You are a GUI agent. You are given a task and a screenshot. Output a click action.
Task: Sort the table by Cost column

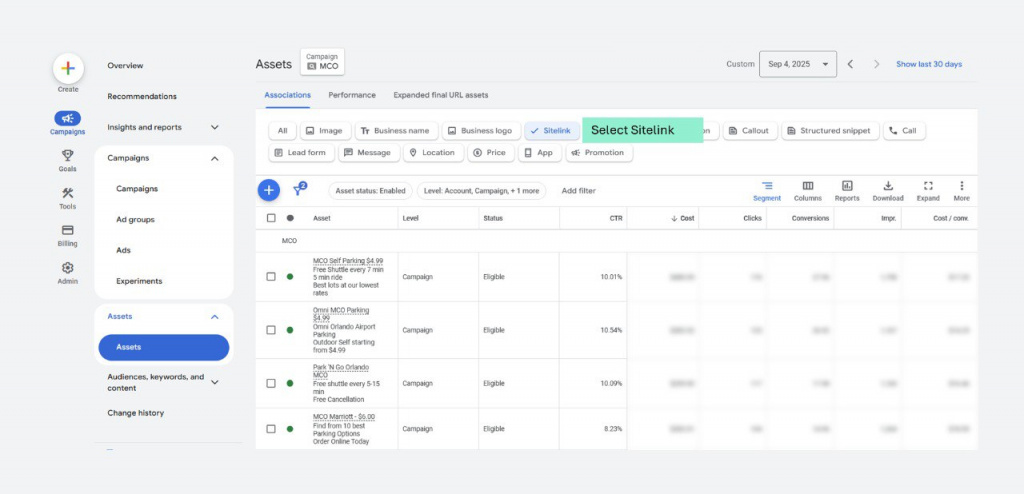point(683,218)
